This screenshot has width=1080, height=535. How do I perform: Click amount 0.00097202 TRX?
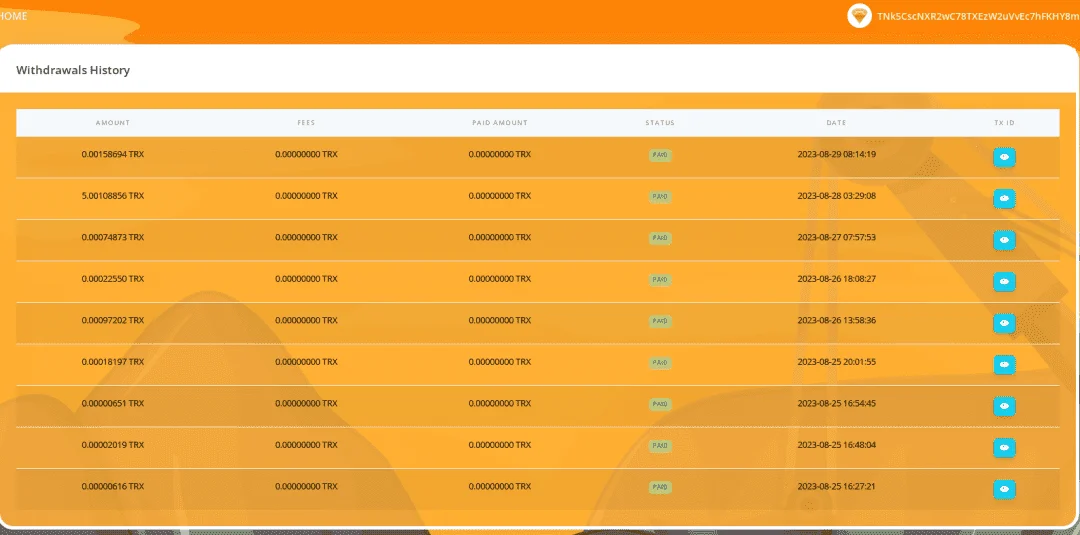click(113, 320)
